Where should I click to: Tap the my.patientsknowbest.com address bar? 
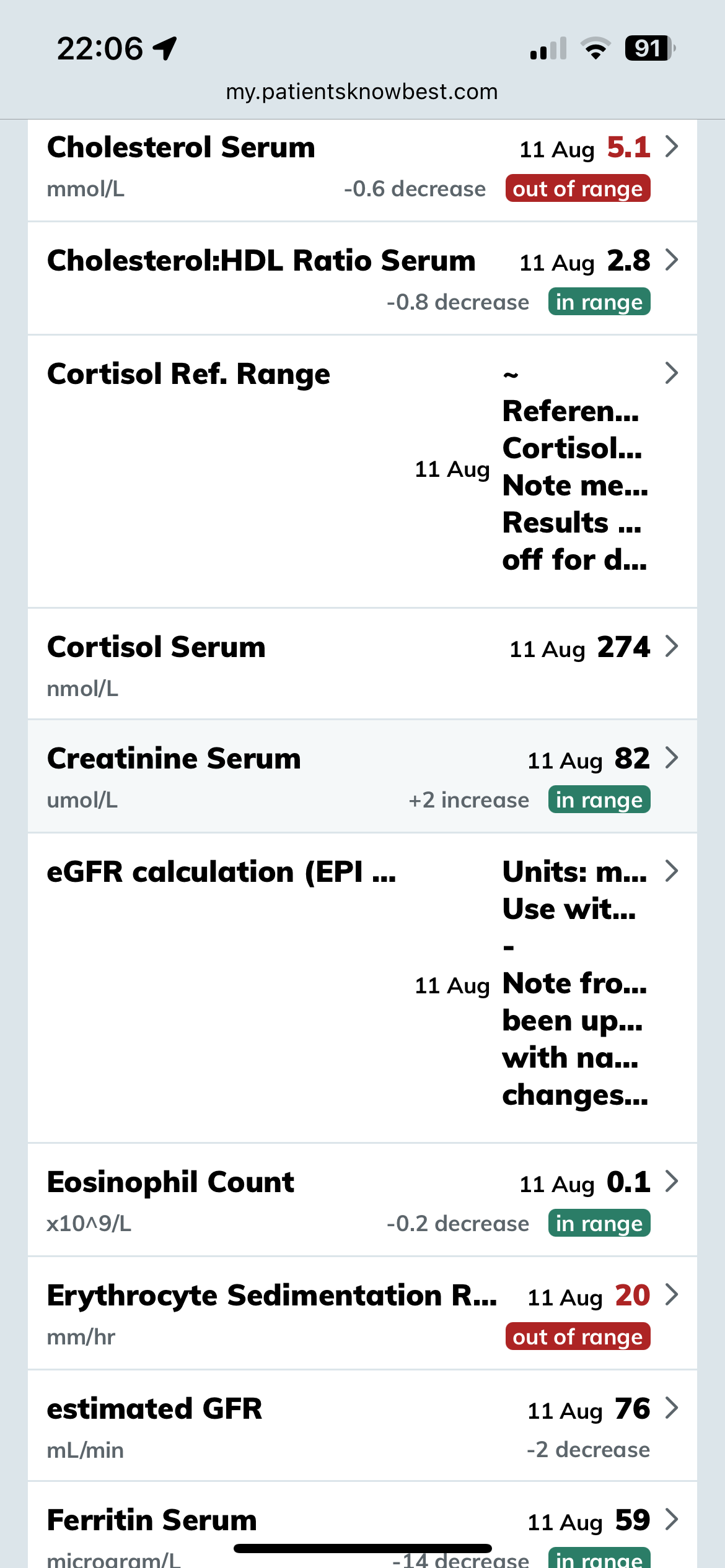[362, 92]
